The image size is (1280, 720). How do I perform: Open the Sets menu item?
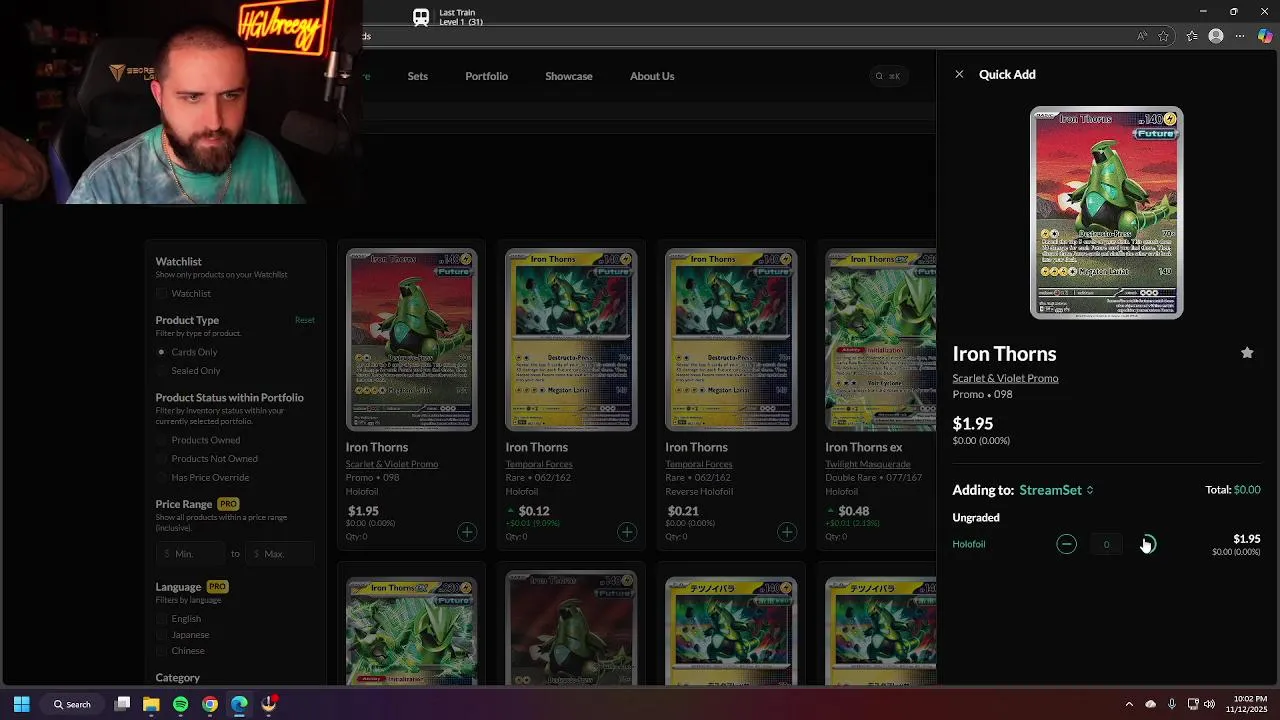click(x=418, y=76)
